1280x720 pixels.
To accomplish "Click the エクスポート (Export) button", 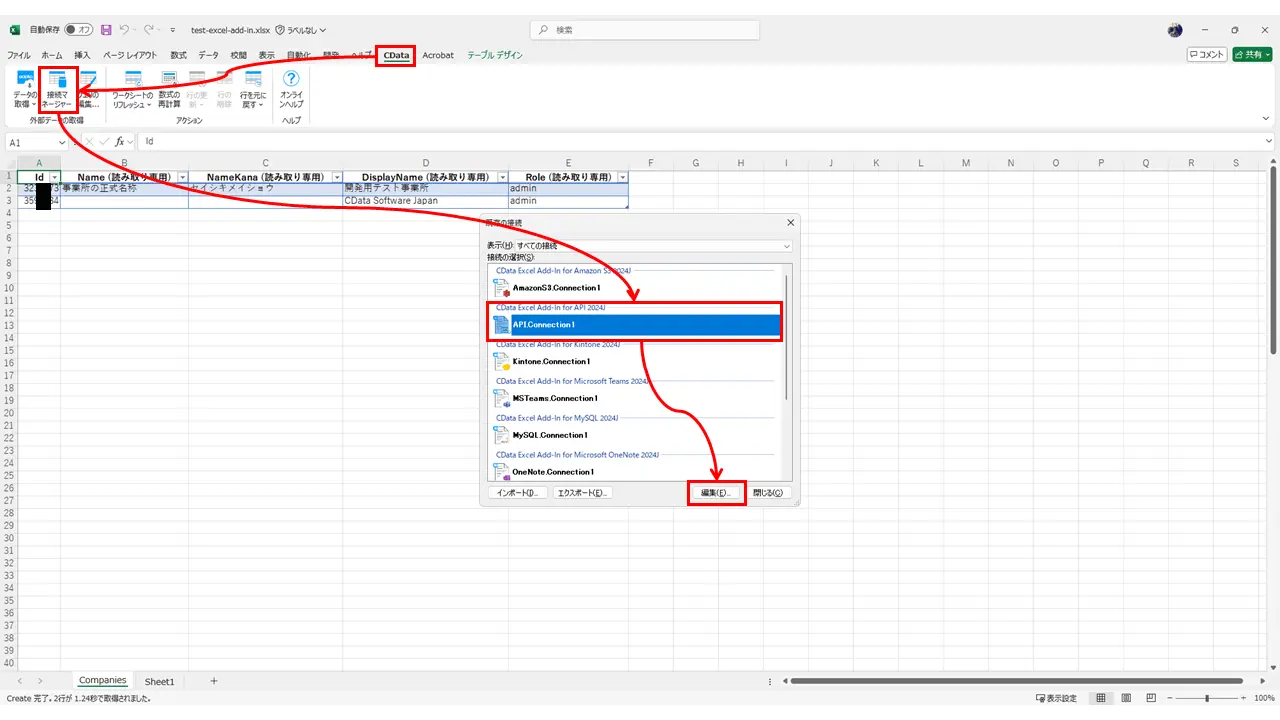I will (x=583, y=493).
